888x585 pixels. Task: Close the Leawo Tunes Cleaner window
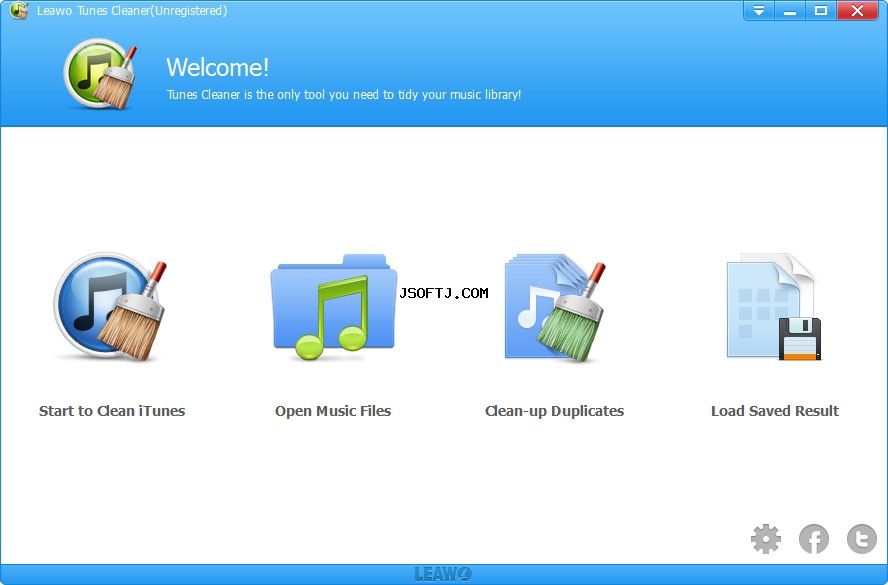[x=857, y=11]
